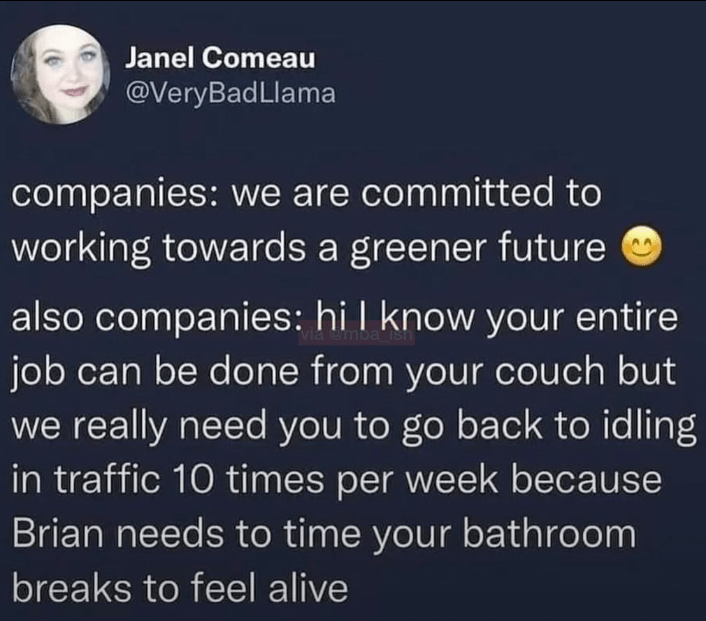Viewport: 706px width, 621px height.
Task: Open Janel Comeau's round profile picture
Action: point(60,74)
